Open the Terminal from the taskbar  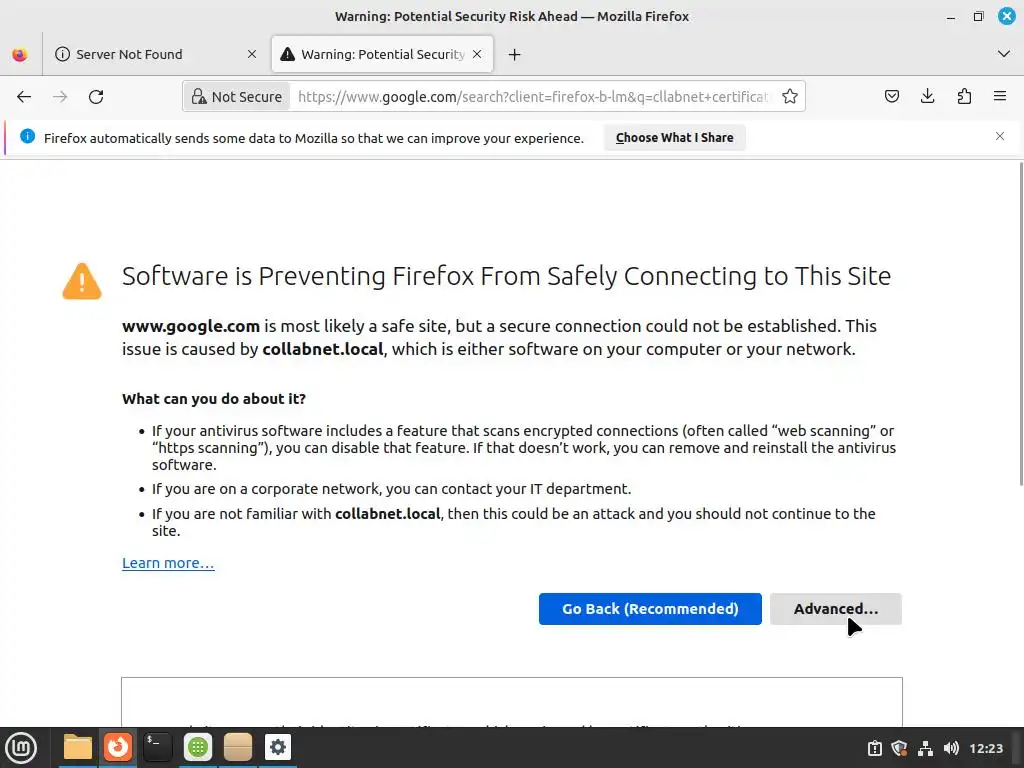pos(157,747)
